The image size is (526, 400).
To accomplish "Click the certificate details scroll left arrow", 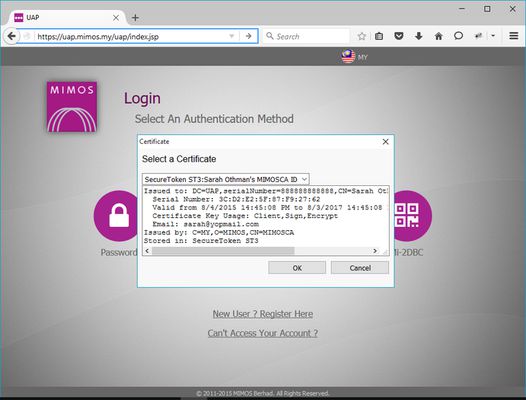I will point(147,251).
